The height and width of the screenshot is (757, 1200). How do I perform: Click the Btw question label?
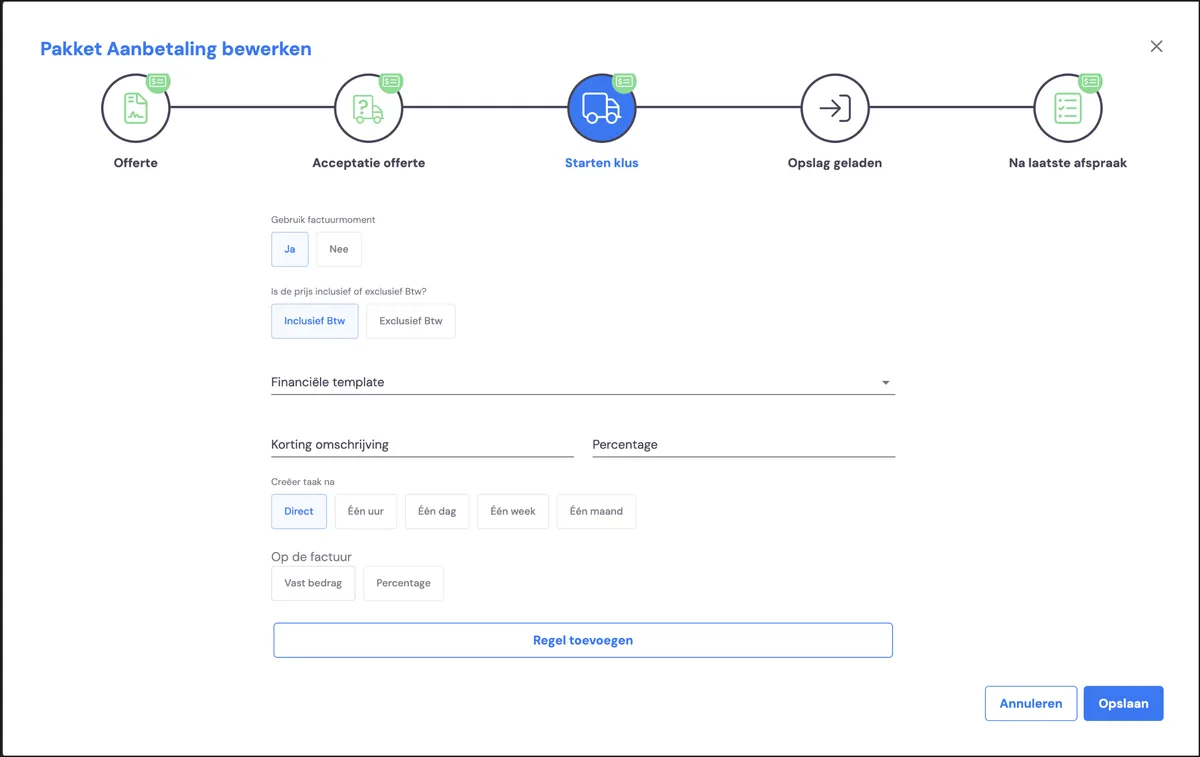point(349,292)
